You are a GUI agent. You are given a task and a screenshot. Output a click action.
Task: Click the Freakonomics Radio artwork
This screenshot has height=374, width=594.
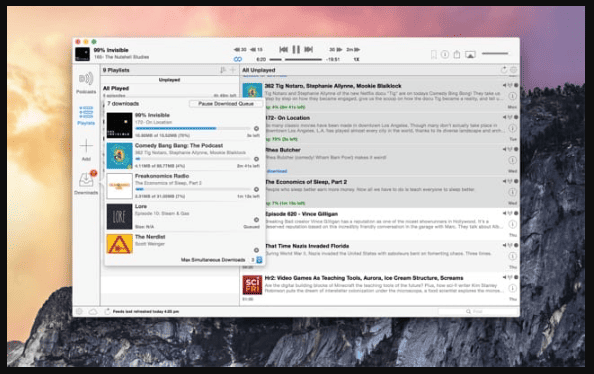coord(119,186)
